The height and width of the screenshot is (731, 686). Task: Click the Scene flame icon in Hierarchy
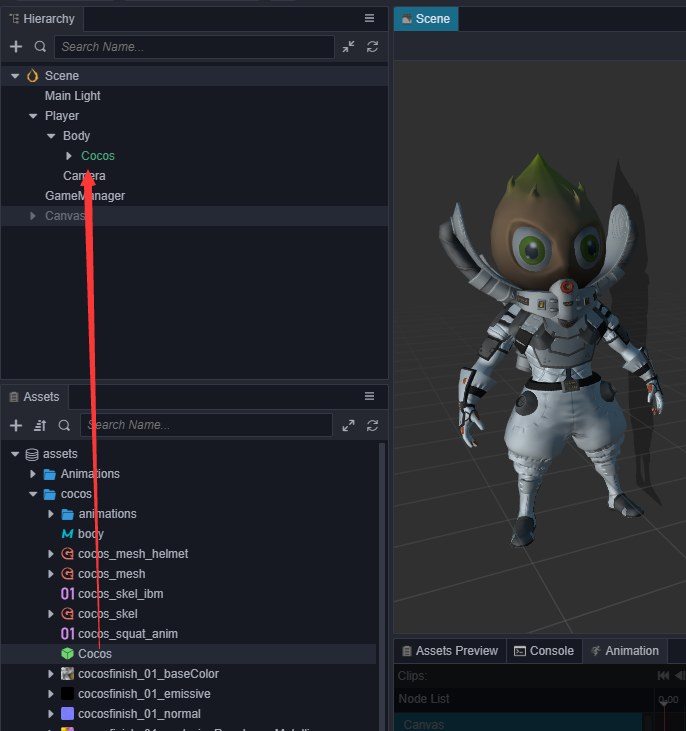[32, 76]
